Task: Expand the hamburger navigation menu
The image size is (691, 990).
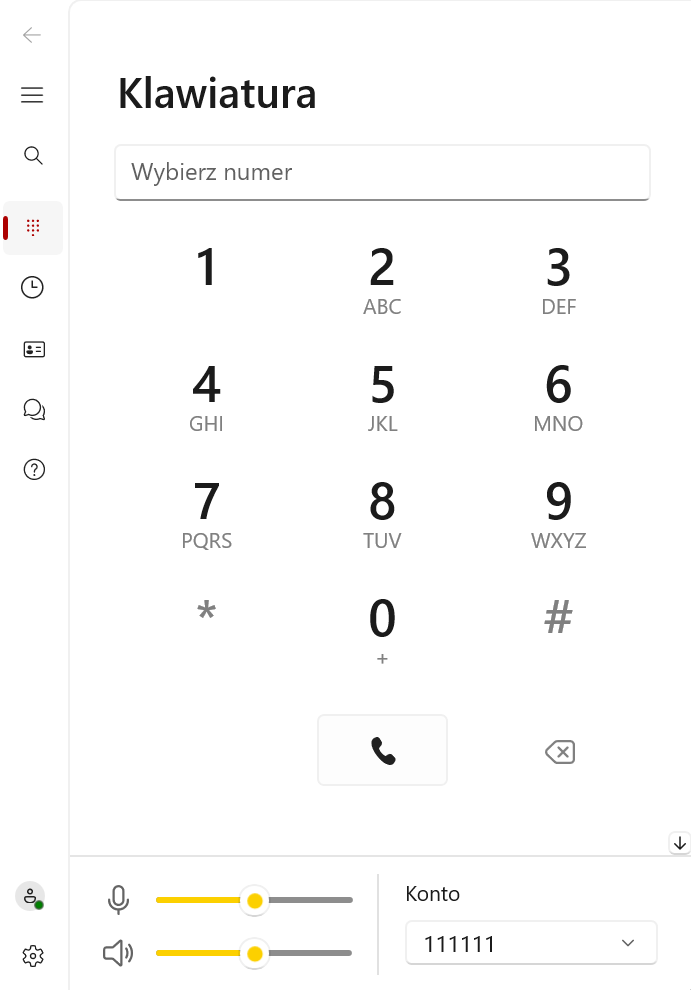Action: 32,95
